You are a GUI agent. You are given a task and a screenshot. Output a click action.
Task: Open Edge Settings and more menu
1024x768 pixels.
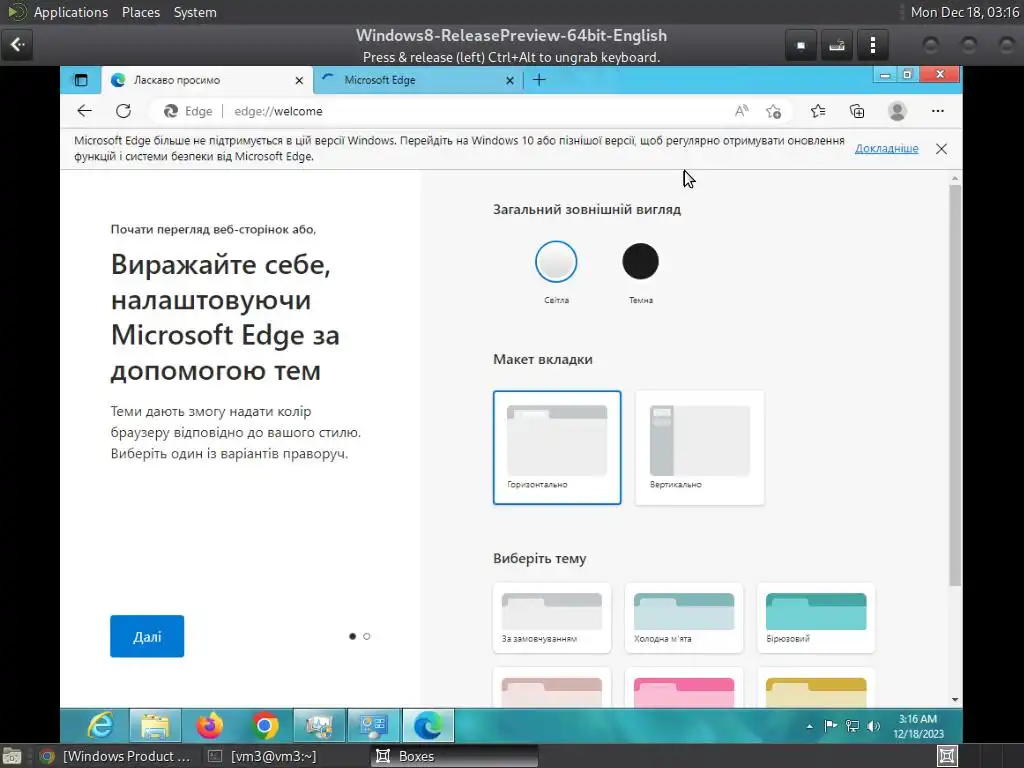[x=938, y=111]
